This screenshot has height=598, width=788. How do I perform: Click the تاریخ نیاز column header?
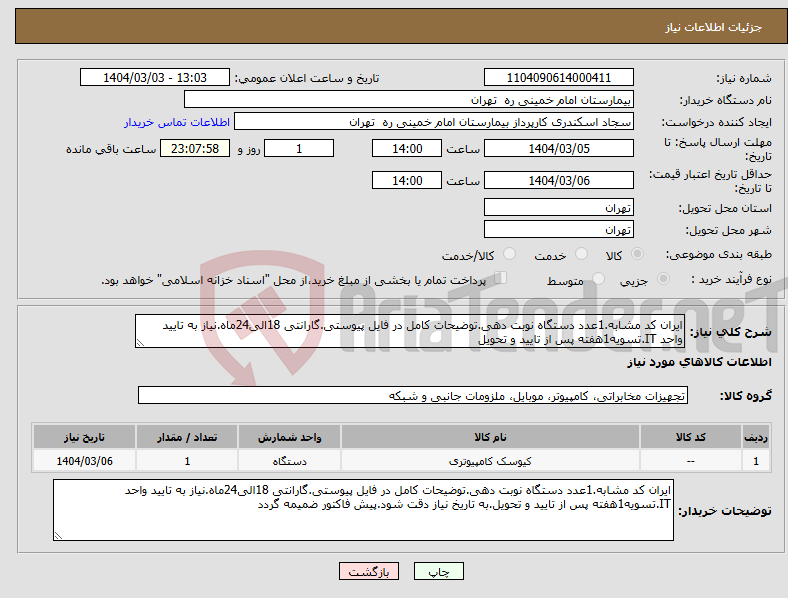(x=84, y=437)
